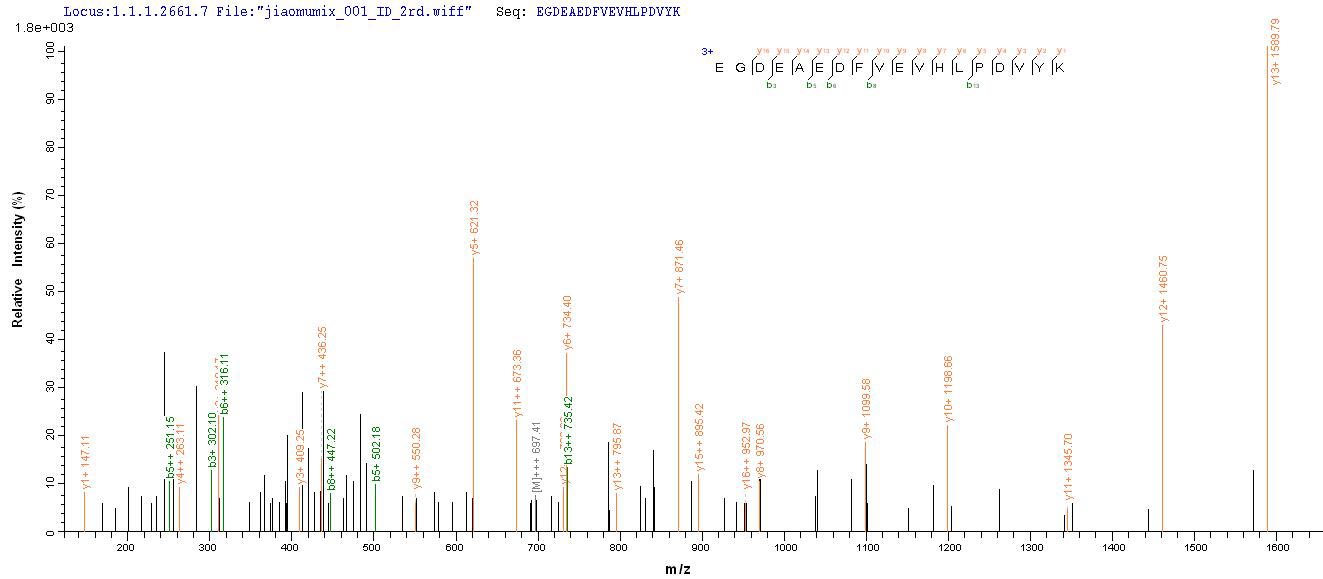
Task: Select the green b3+ 302.10 label
Action: [213, 440]
